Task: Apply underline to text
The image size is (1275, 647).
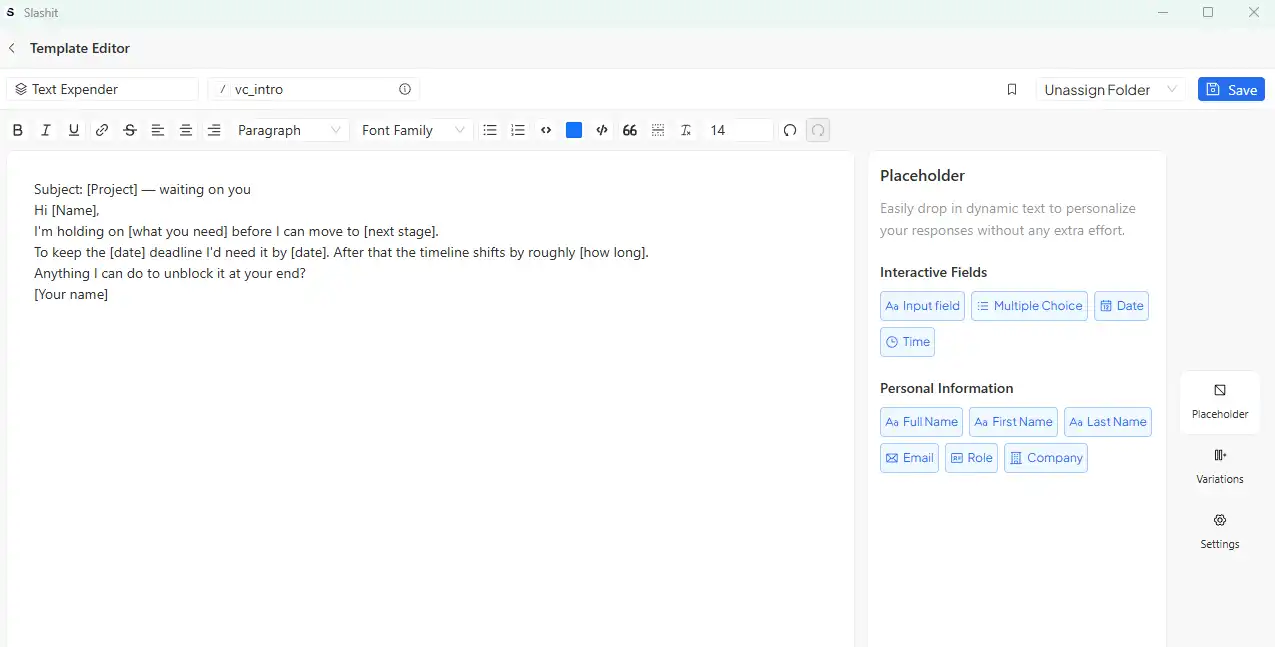Action: coord(74,130)
